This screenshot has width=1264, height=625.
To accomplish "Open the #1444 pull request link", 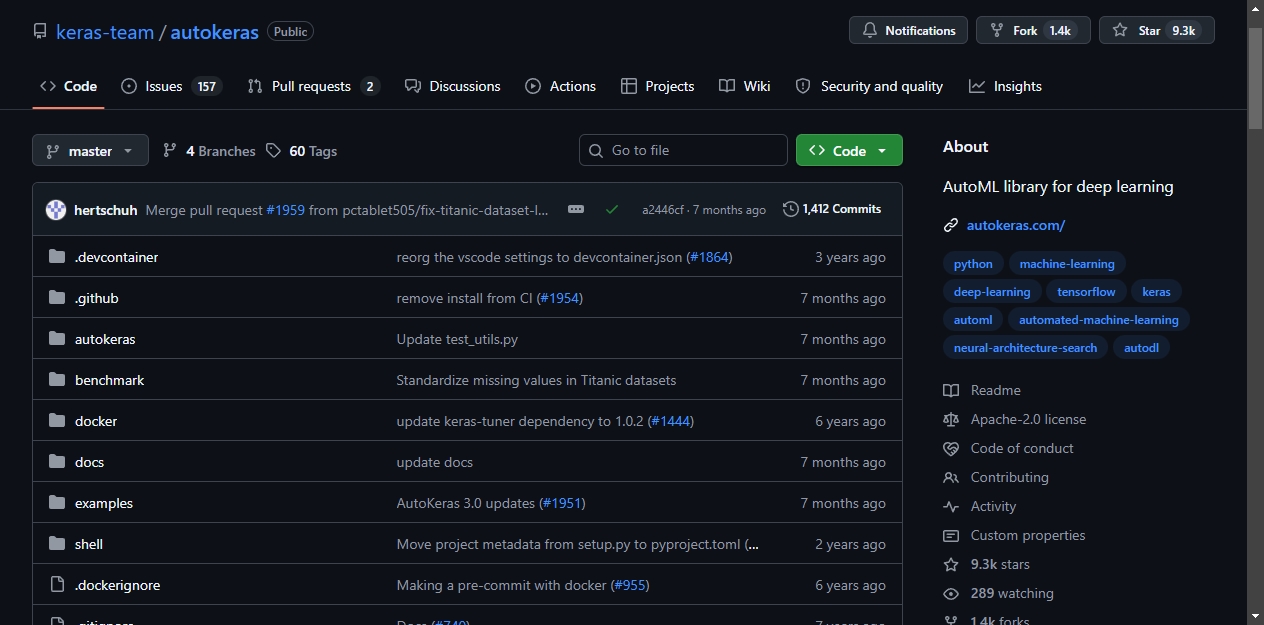I will [671, 421].
